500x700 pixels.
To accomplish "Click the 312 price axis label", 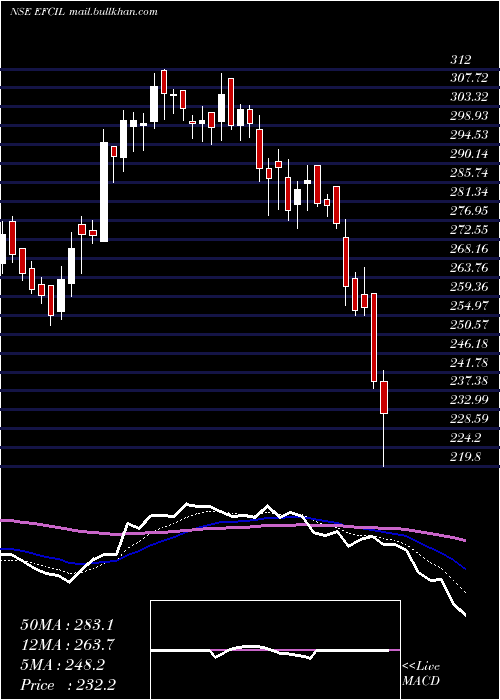I will pos(461,60).
